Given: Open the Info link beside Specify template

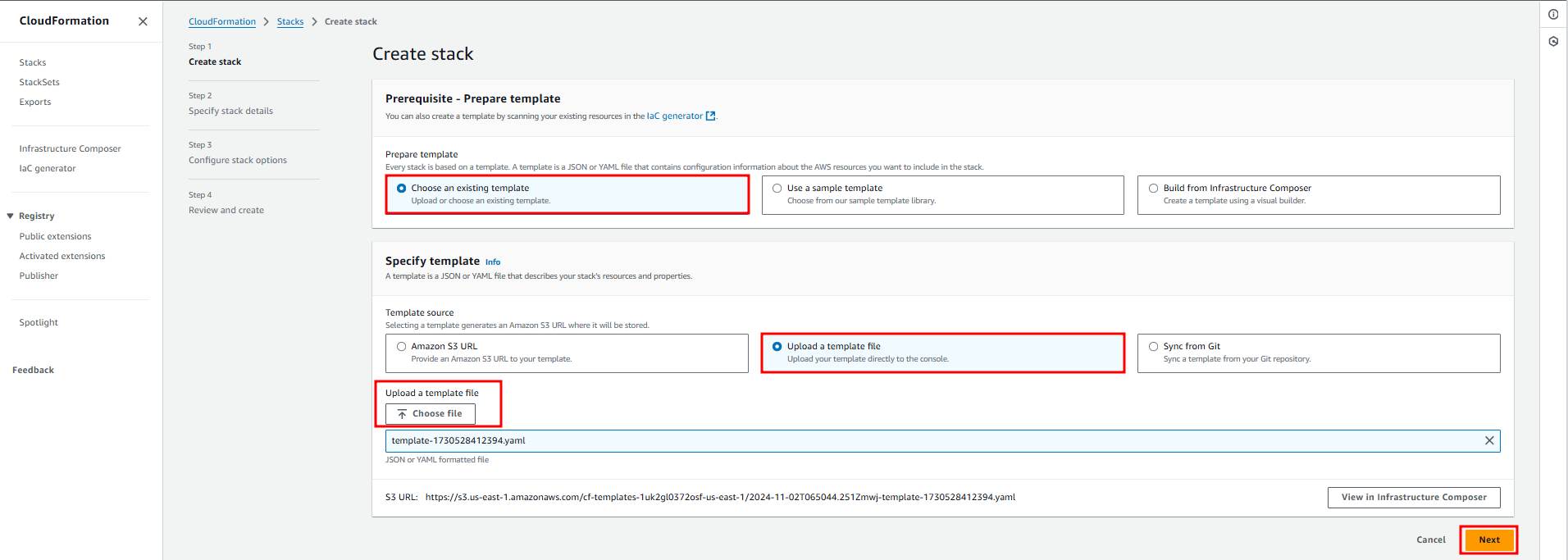Looking at the screenshot, I should pos(493,262).
